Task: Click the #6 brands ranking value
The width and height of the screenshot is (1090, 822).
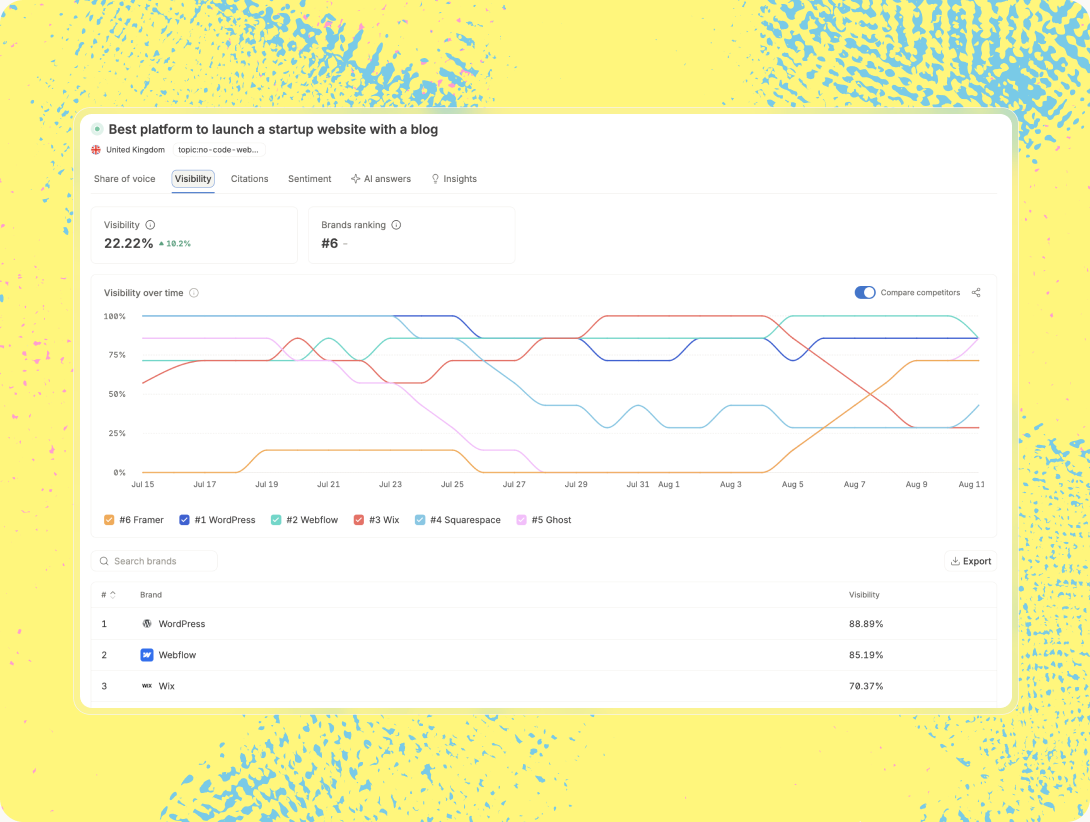Action: coord(330,243)
